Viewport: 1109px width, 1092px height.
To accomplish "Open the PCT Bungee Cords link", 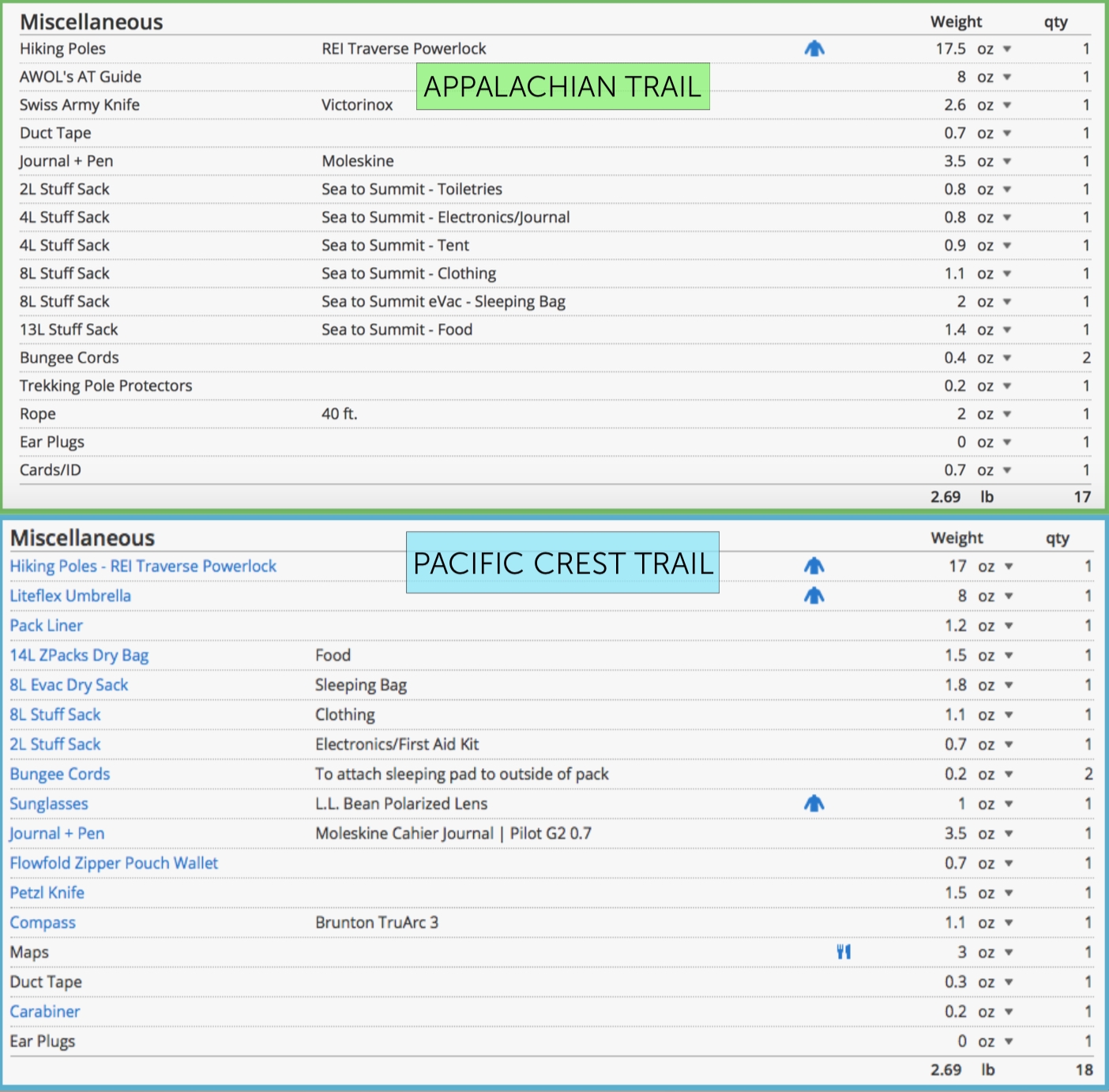I will click(60, 774).
